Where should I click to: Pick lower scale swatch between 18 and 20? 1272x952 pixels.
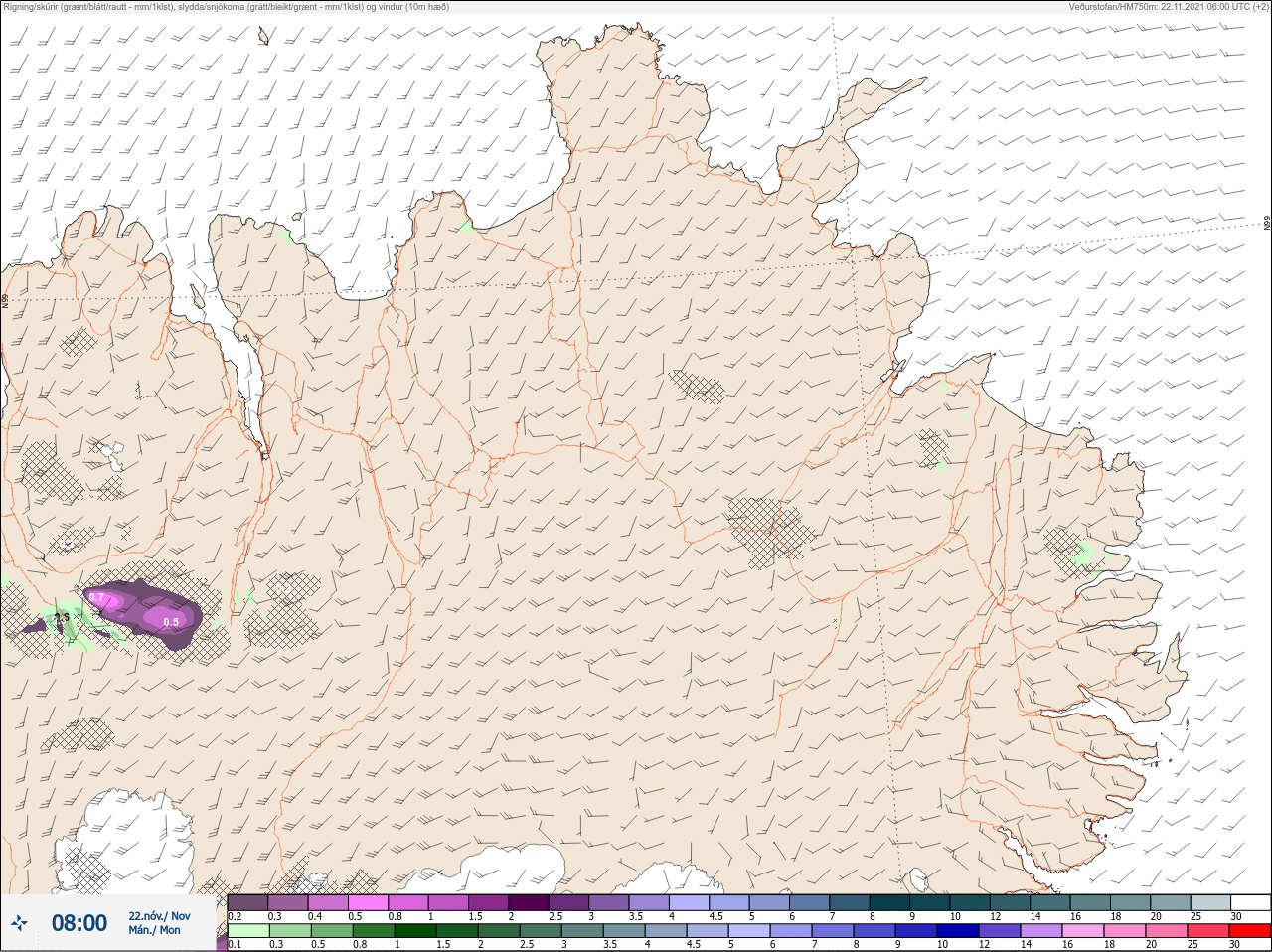tap(1125, 930)
